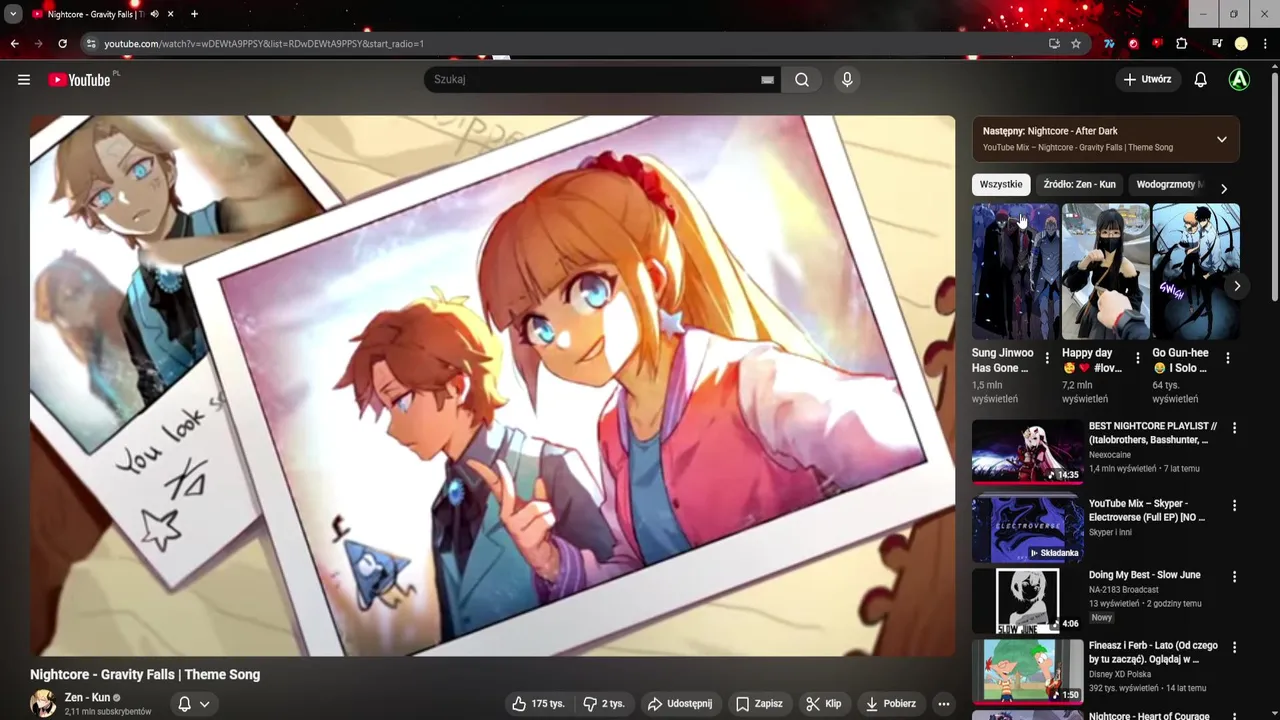Click the Pobierz download button
The width and height of the screenshot is (1280, 720).
point(891,704)
